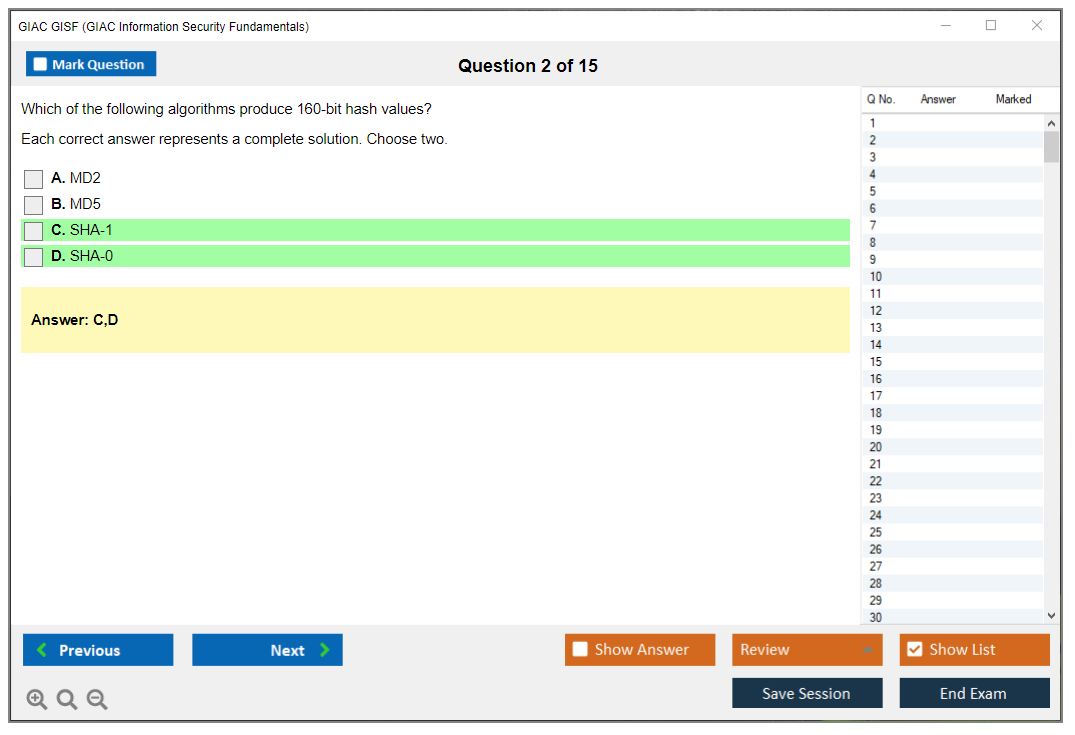1075x735 pixels.
Task: Click the green left chevron on Previous
Action: coord(40,650)
